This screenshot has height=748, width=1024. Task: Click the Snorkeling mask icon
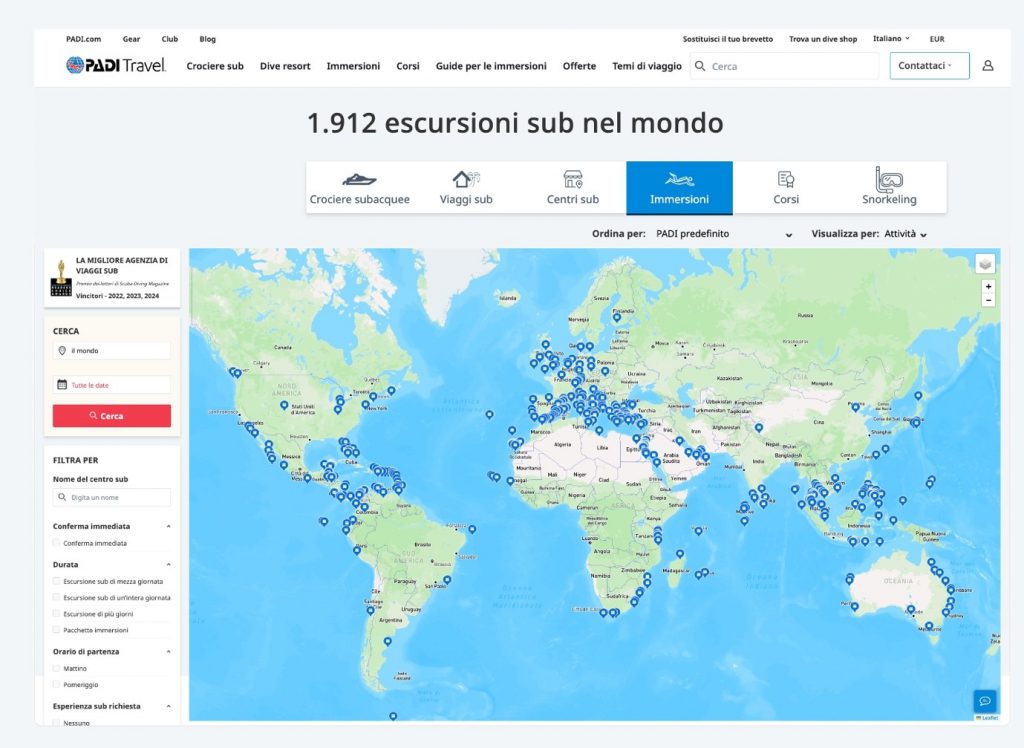tap(888, 182)
